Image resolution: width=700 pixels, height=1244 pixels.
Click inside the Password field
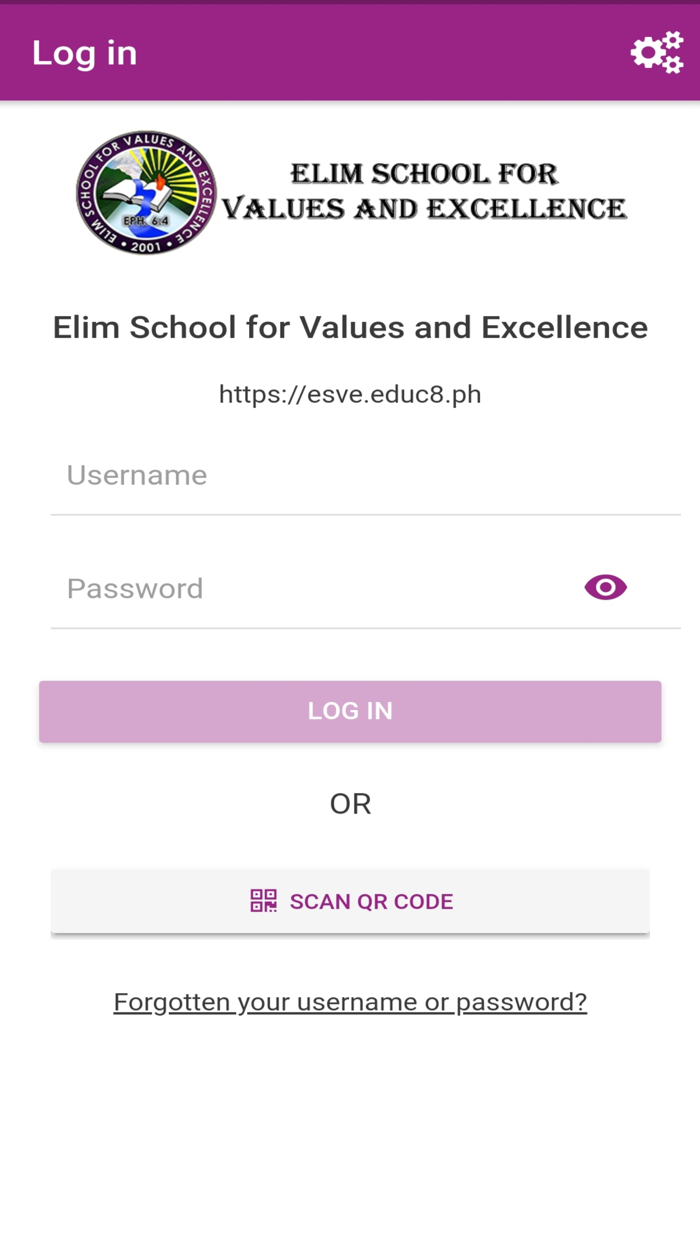click(x=300, y=588)
